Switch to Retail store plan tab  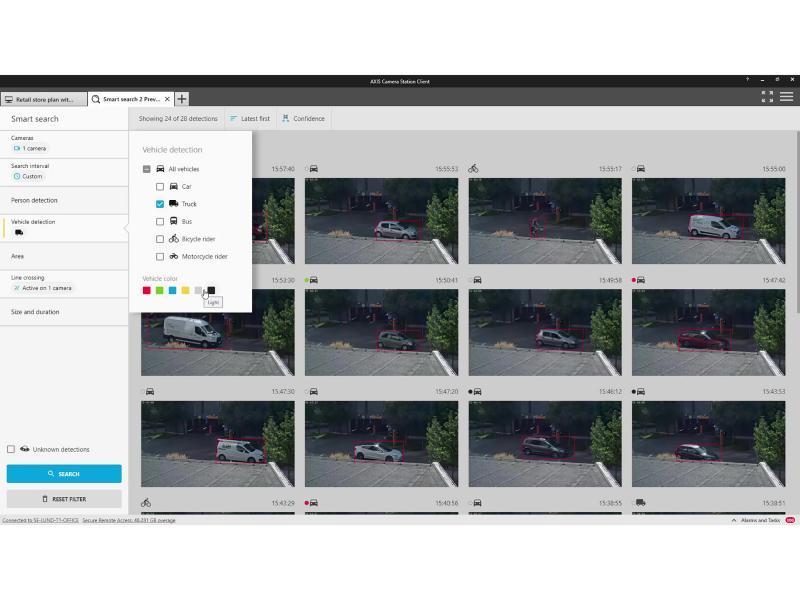[x=40, y=100]
